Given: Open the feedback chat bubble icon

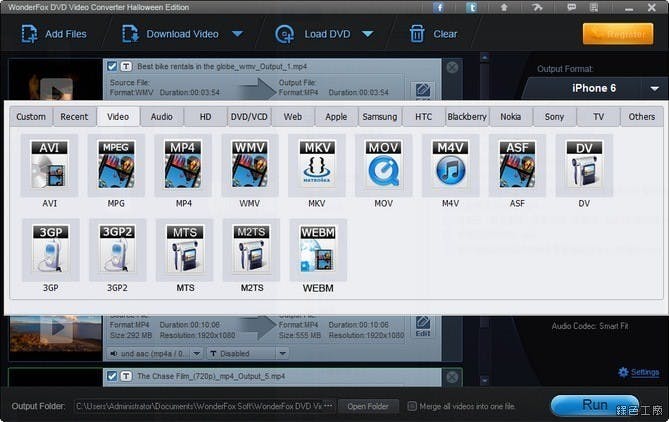Looking at the screenshot, I should coord(571,7).
